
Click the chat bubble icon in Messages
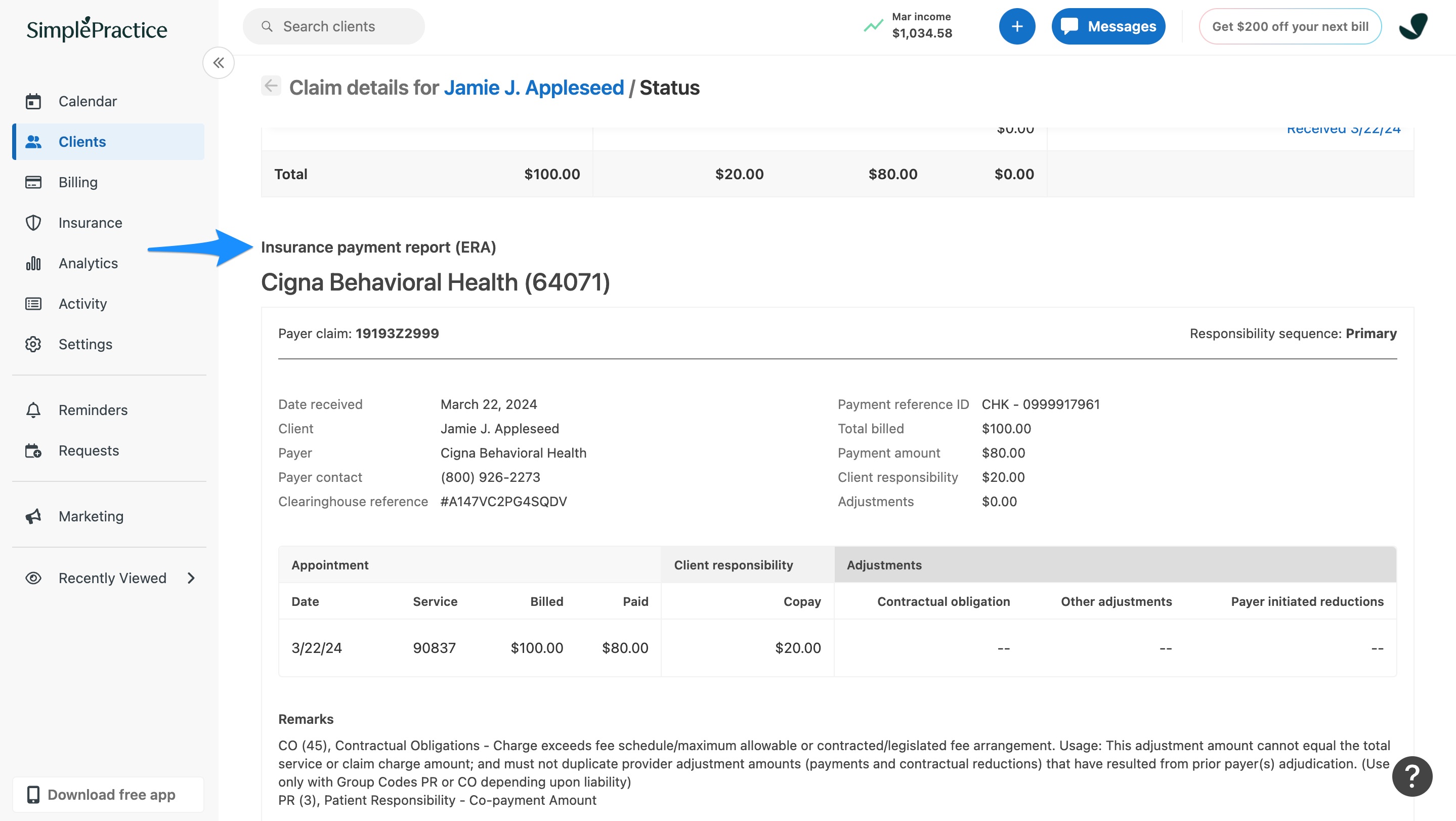point(1069,27)
